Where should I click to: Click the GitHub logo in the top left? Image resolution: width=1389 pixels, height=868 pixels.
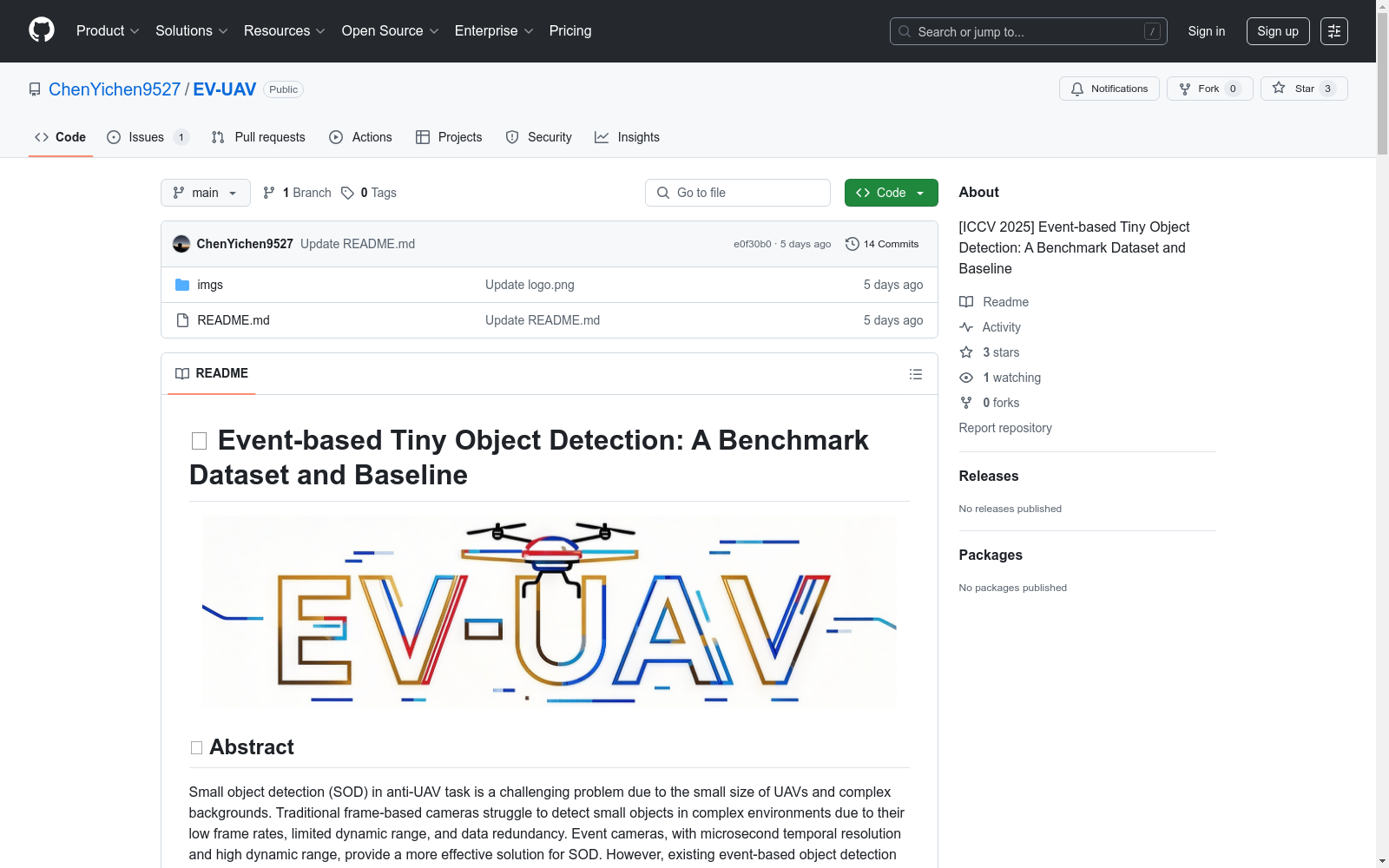[x=41, y=30]
